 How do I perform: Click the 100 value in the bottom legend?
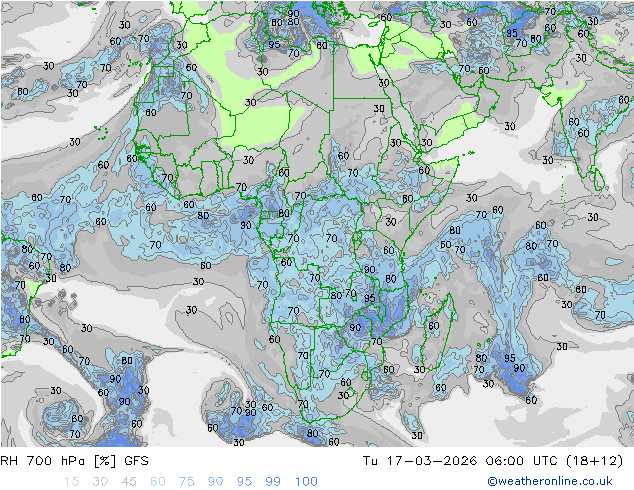[306, 482]
